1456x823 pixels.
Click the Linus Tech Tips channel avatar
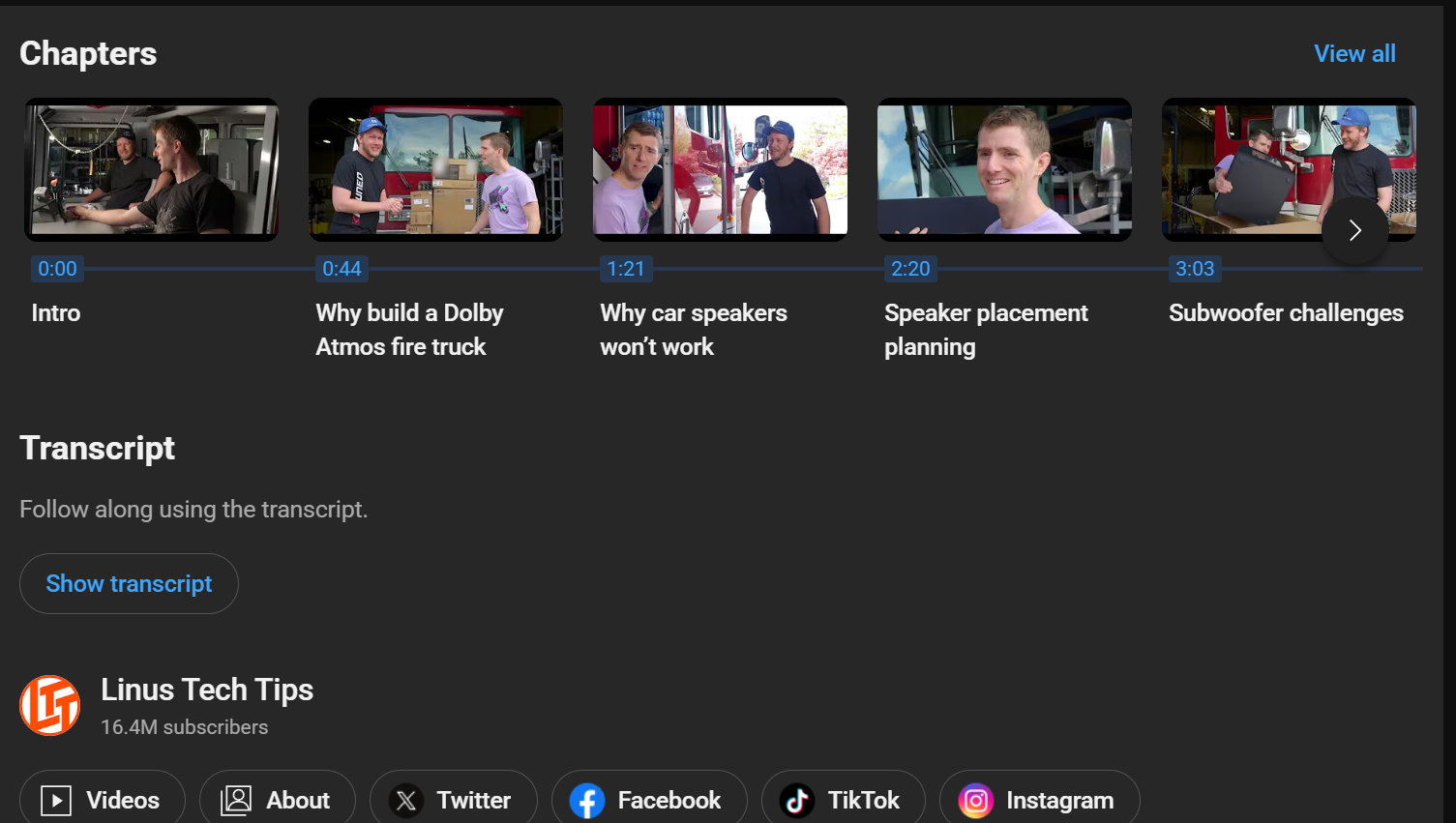(x=50, y=705)
